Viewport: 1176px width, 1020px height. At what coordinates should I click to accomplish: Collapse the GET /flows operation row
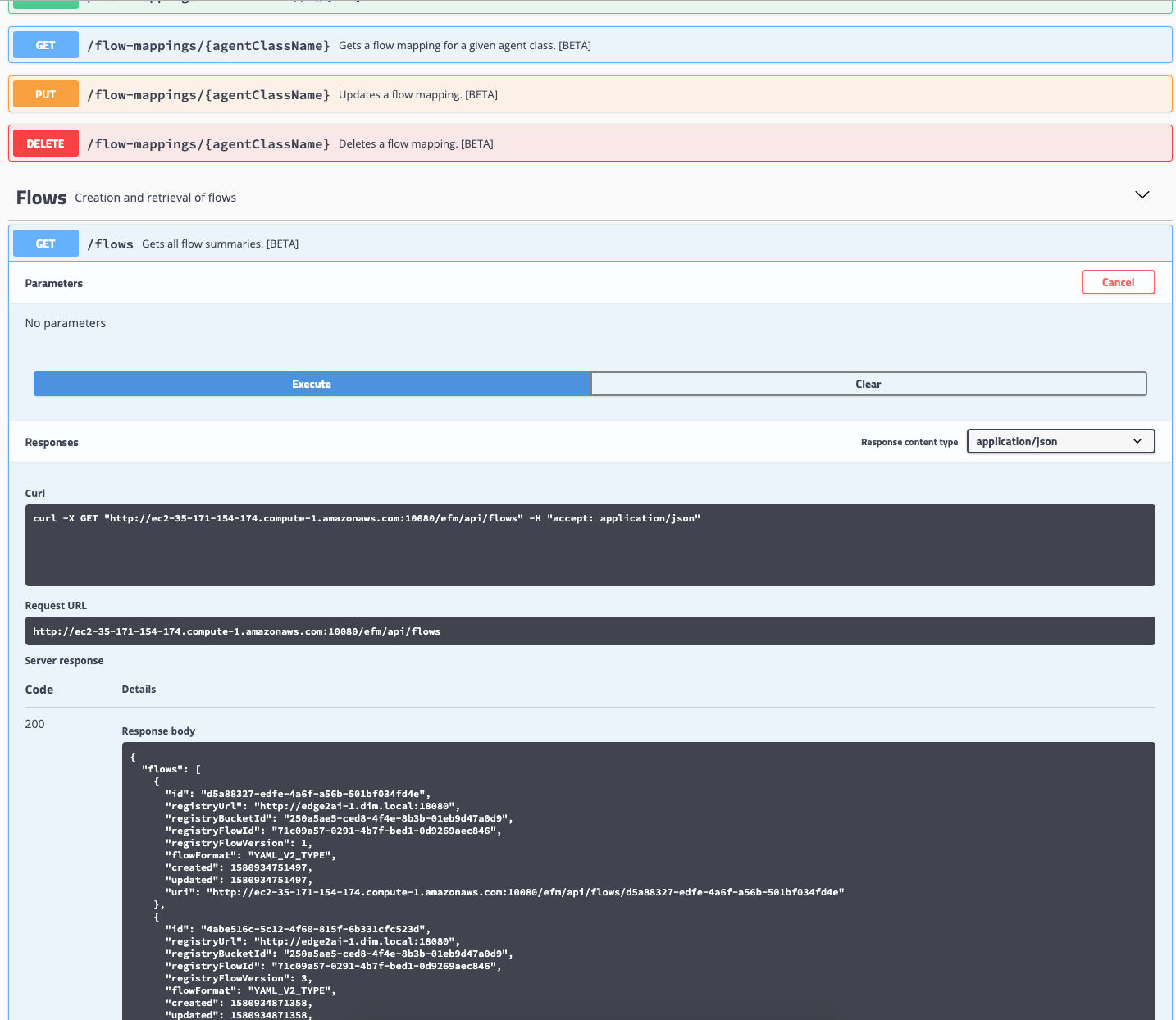[590, 244]
